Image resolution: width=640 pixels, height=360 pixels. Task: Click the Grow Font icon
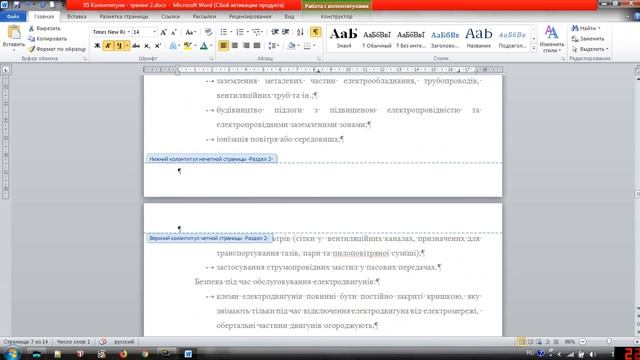(x=163, y=32)
